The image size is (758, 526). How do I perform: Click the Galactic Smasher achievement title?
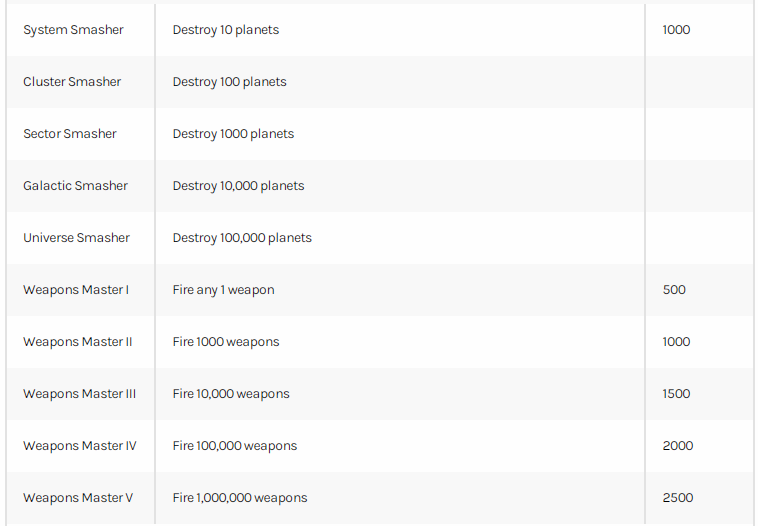coord(75,186)
